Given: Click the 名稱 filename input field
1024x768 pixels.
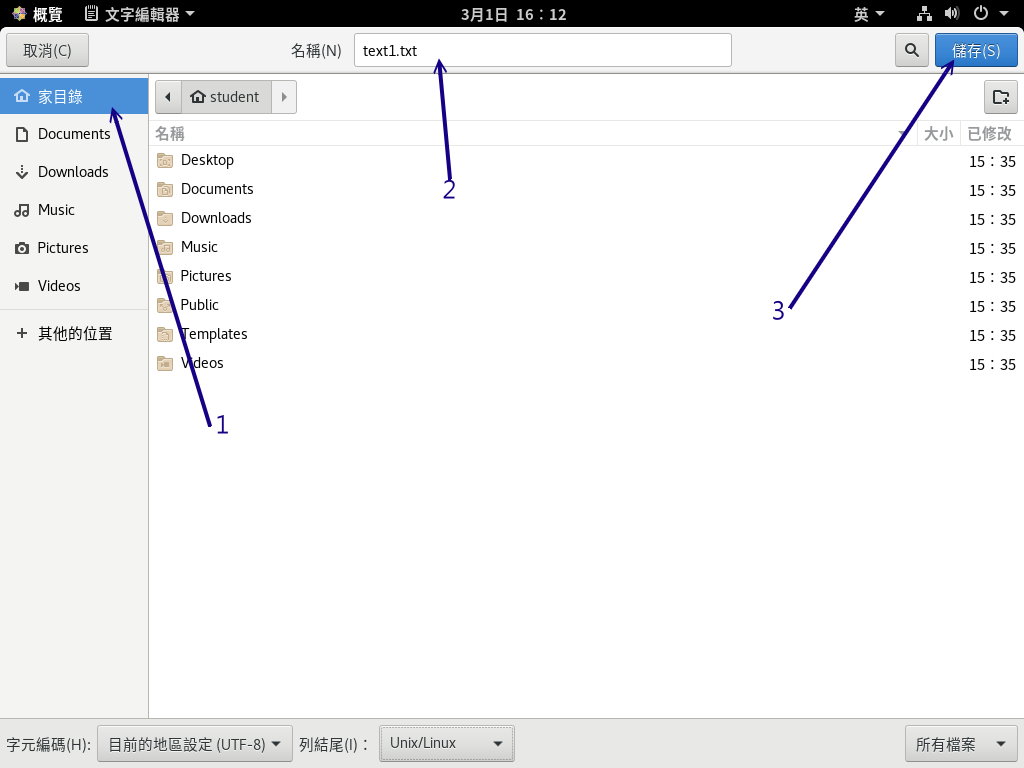Looking at the screenshot, I should (x=543, y=49).
